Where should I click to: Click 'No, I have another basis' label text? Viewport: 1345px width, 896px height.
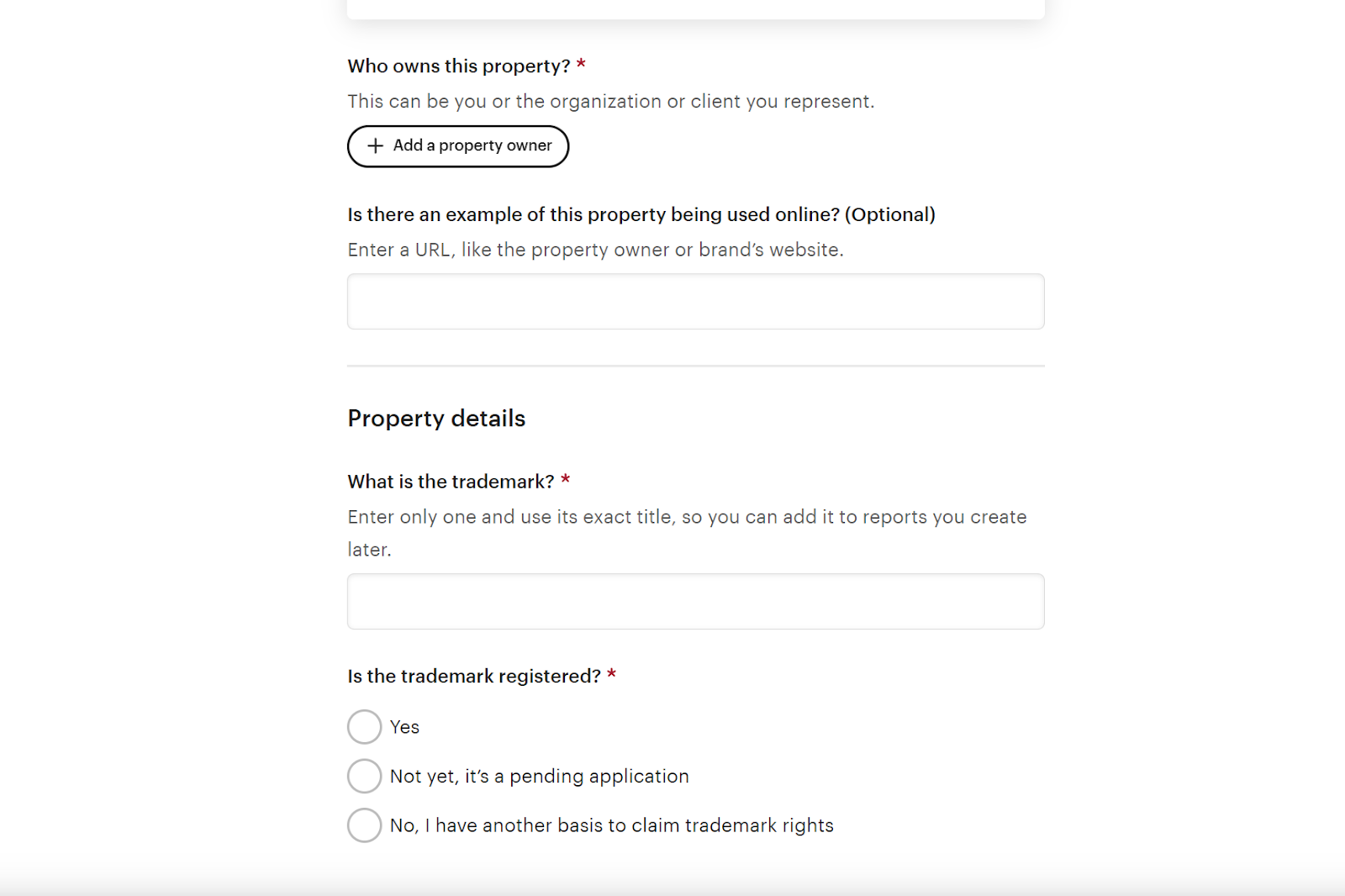612,825
